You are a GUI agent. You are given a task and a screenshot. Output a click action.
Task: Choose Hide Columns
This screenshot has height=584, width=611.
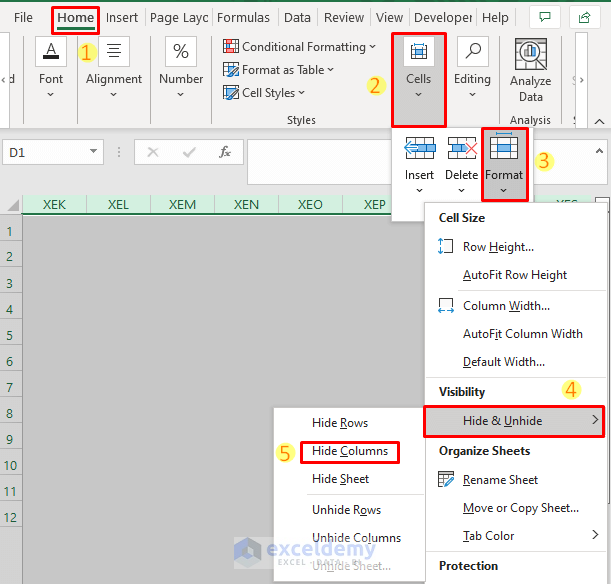pos(350,451)
